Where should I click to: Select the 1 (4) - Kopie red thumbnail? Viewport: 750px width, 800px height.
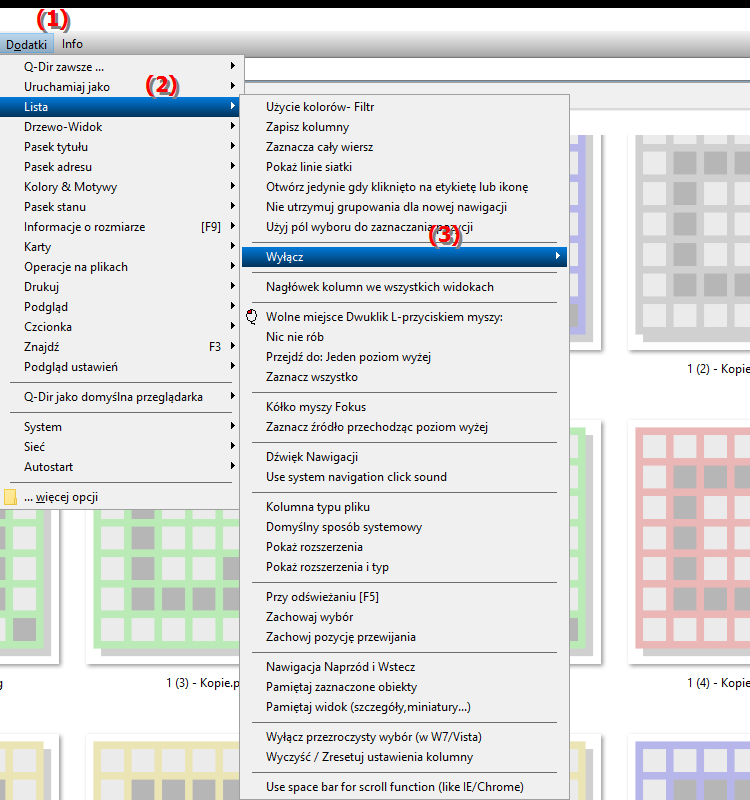691,542
